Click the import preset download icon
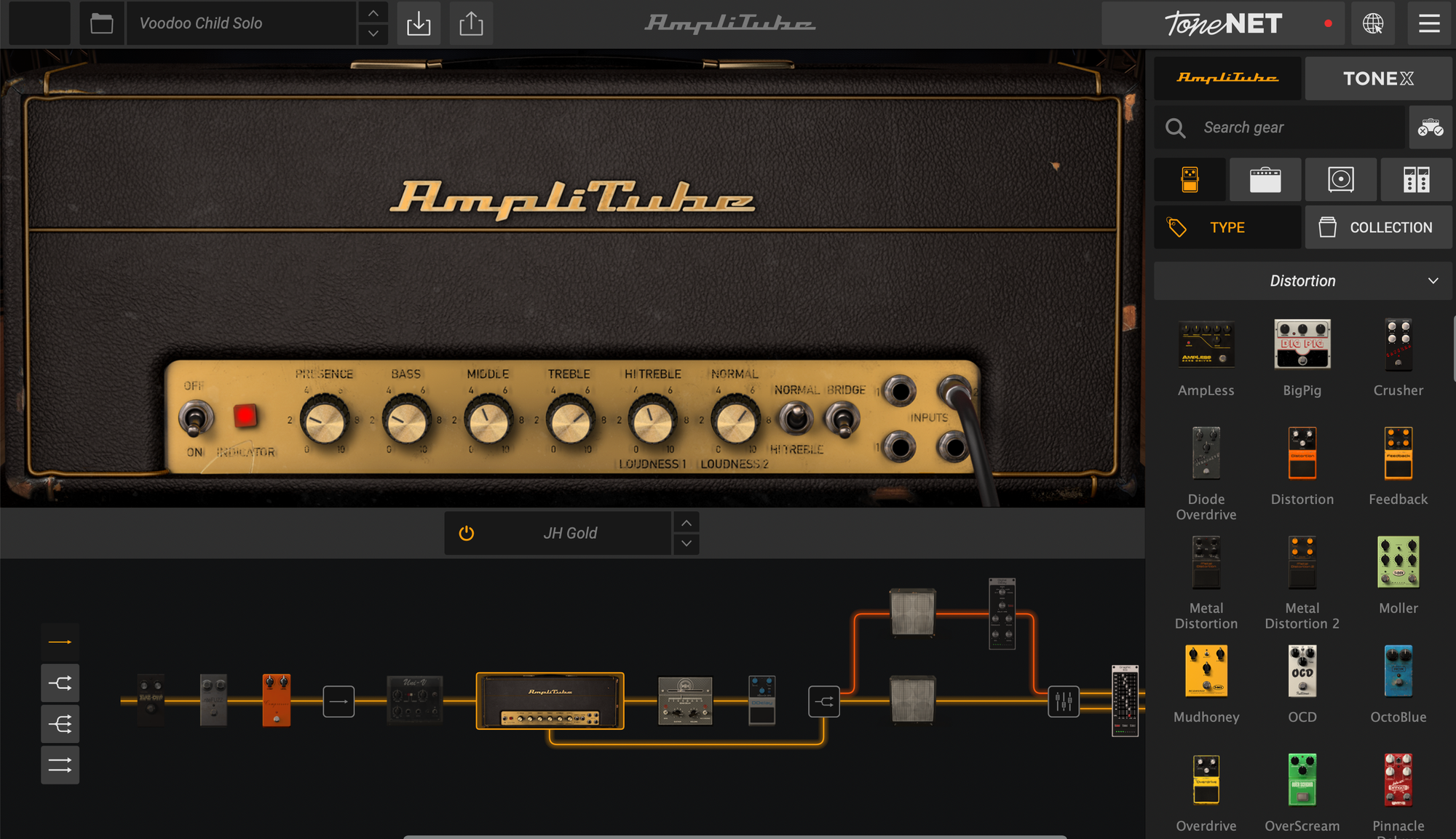The height and width of the screenshot is (839, 1456). click(x=419, y=23)
